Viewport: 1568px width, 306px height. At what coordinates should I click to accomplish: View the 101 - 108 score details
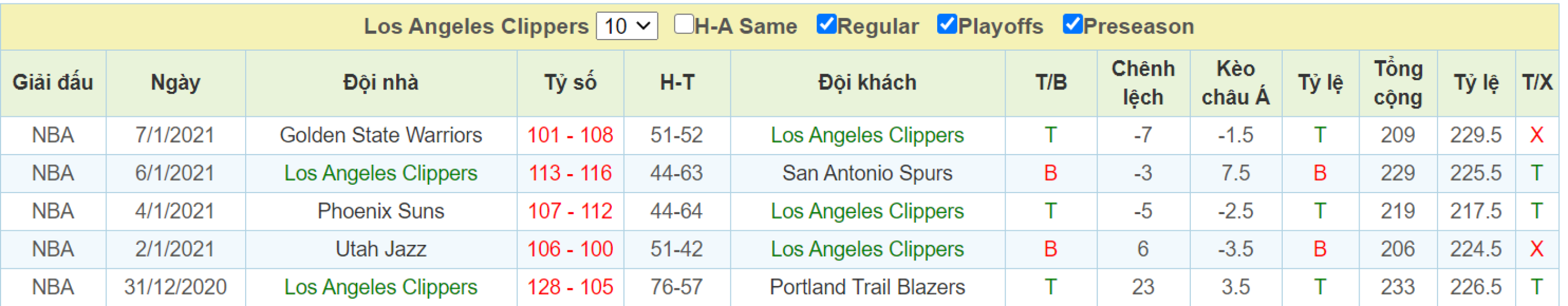(x=569, y=135)
